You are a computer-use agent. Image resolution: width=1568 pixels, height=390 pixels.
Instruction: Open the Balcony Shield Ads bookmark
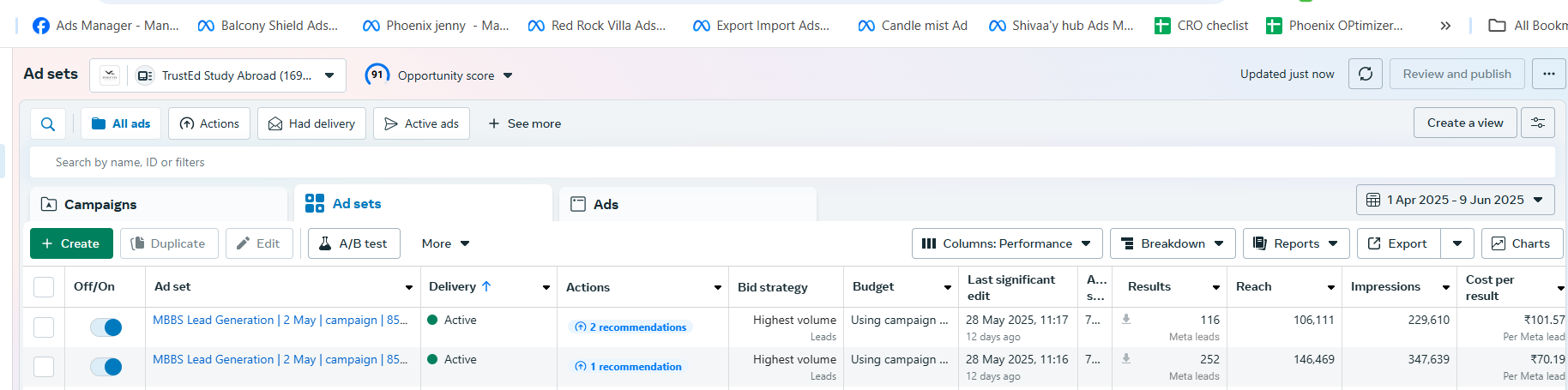click(268, 26)
